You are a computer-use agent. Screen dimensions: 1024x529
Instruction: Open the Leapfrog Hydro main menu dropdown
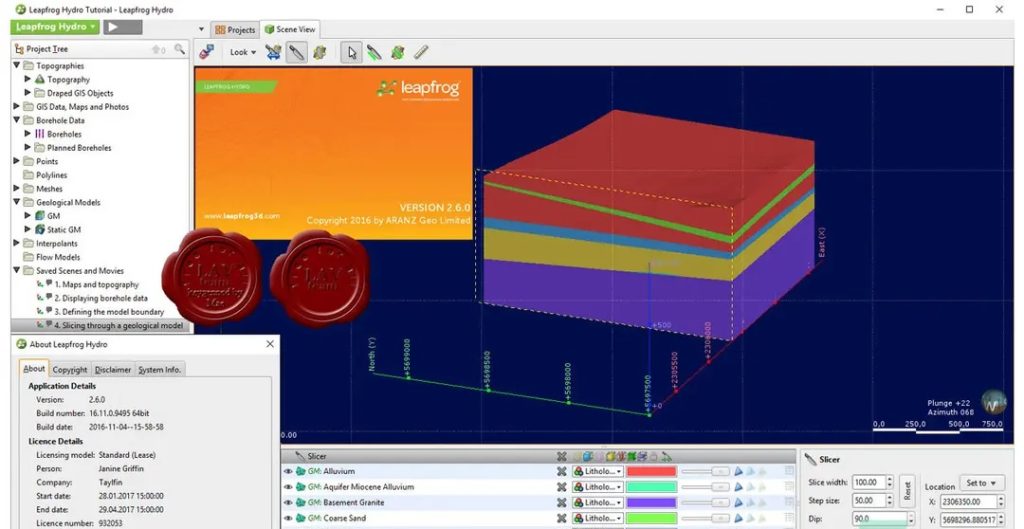(55, 27)
